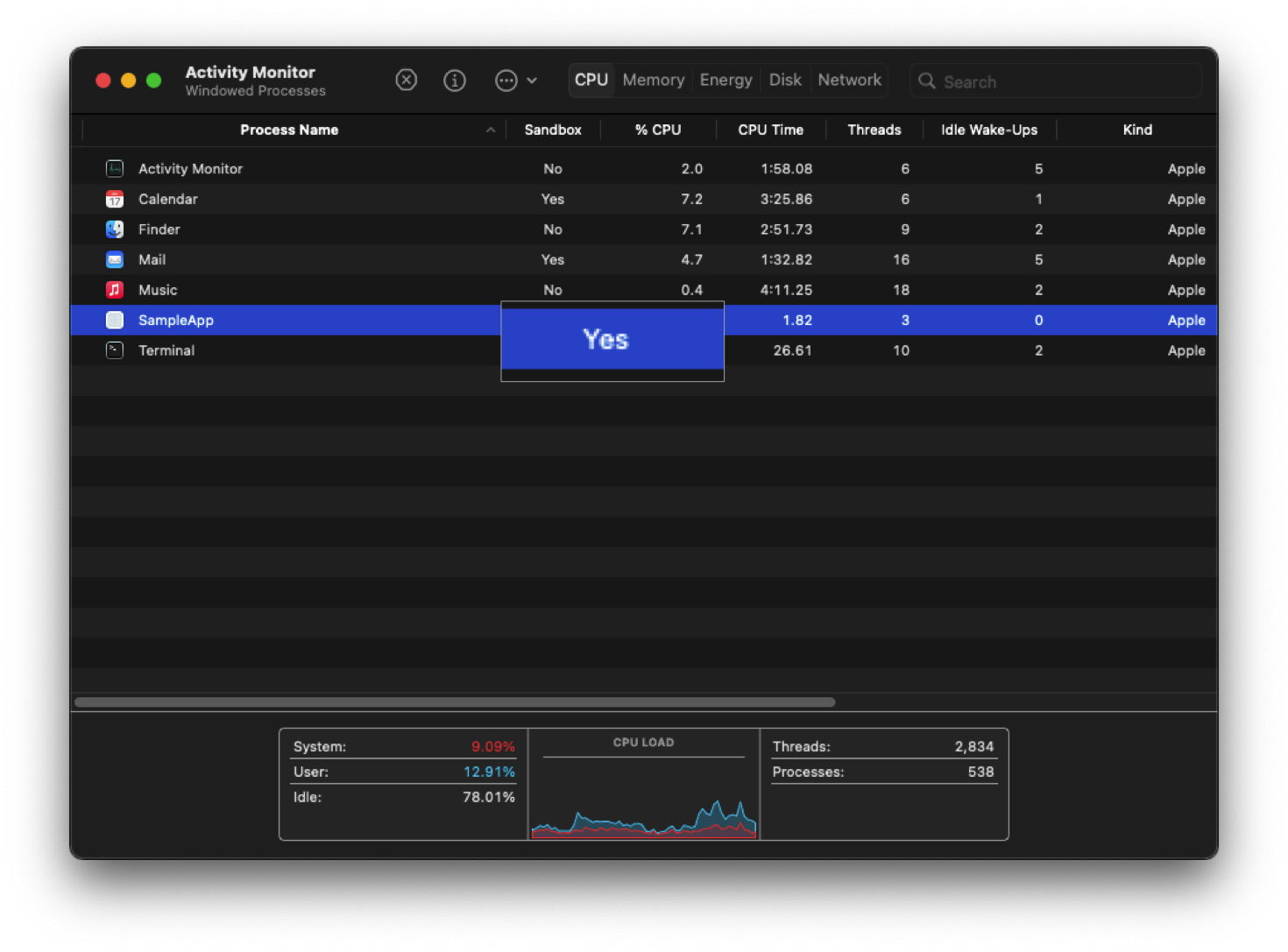Click the magnifying glass search icon

tap(926, 81)
